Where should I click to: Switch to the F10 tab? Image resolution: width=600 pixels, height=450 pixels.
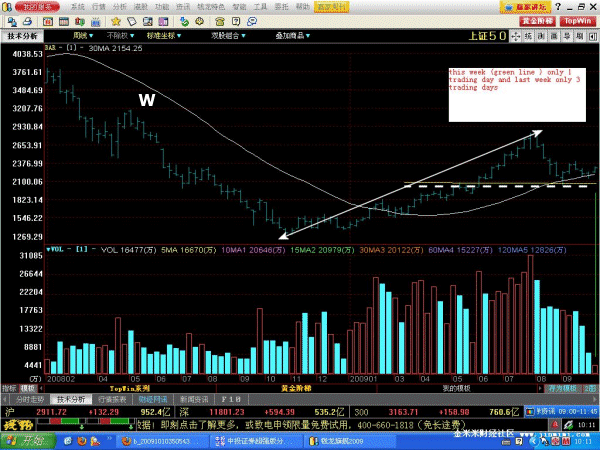pyautogui.click(x=231, y=399)
